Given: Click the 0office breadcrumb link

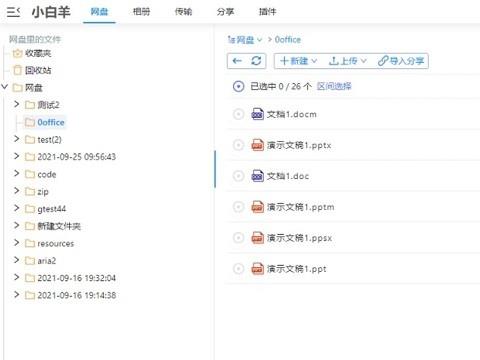Looking at the screenshot, I should [288, 40].
